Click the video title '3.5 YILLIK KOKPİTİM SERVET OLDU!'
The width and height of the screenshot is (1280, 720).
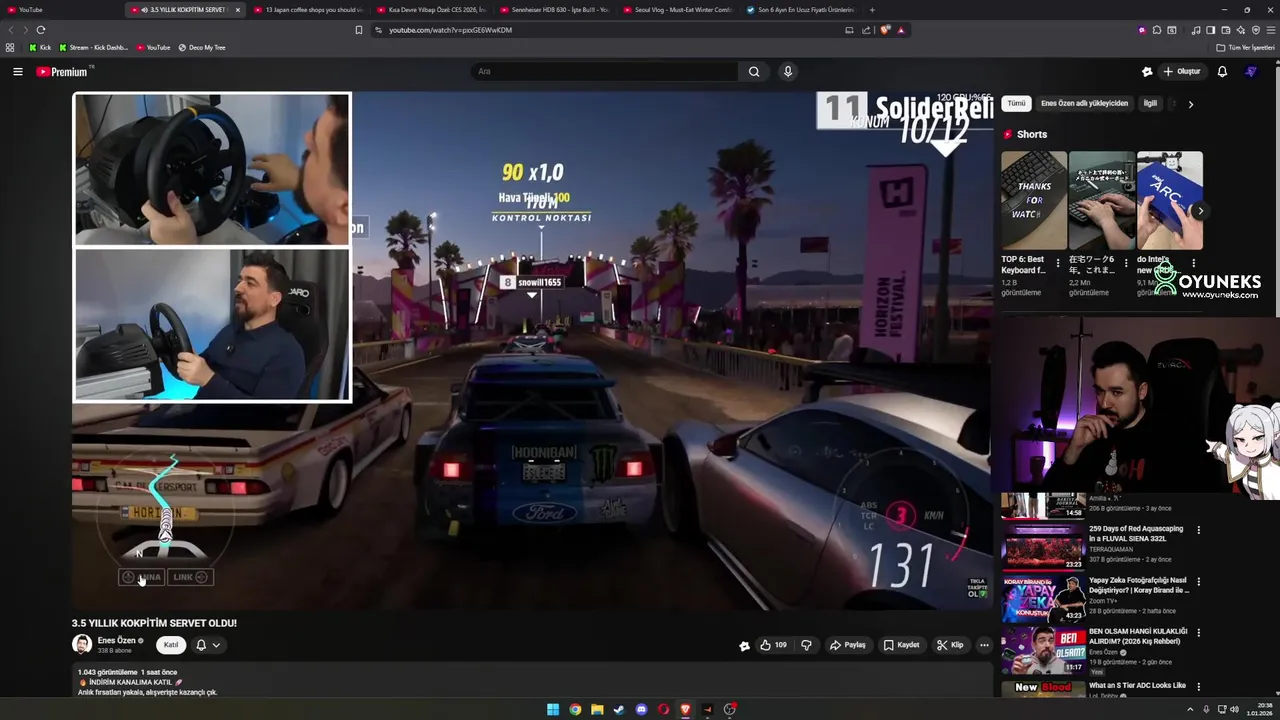pos(154,623)
